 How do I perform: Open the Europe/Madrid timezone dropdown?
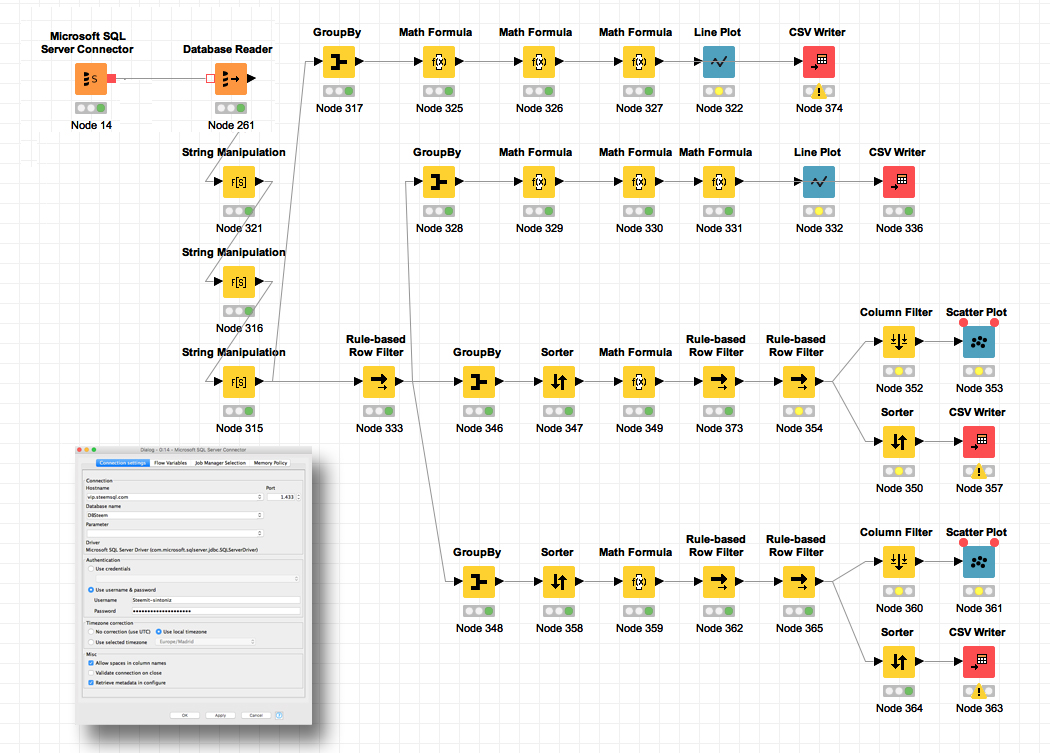206,642
